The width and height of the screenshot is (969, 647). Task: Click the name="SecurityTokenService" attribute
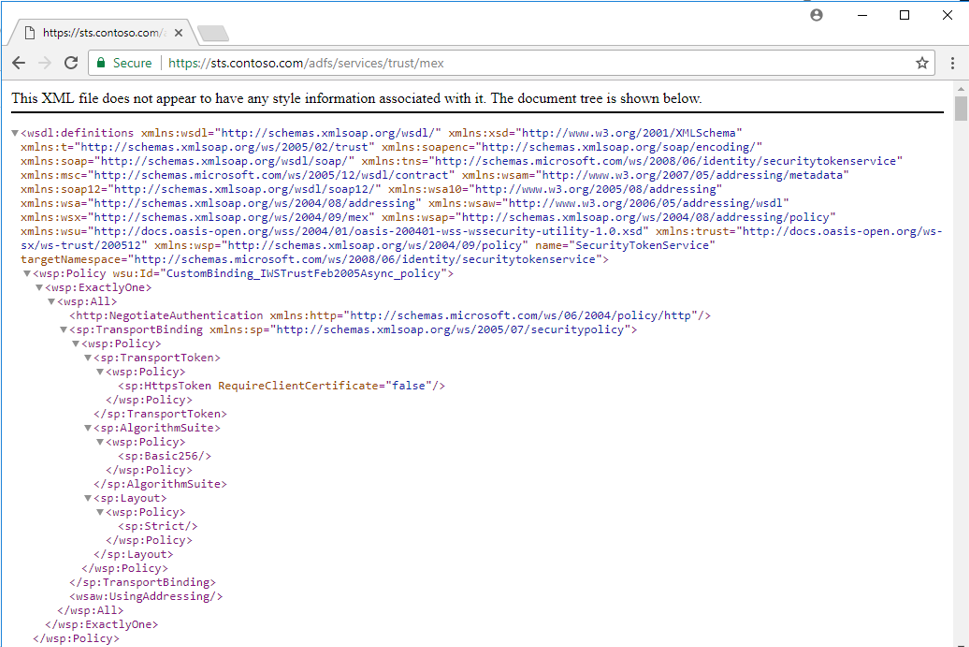(x=625, y=245)
